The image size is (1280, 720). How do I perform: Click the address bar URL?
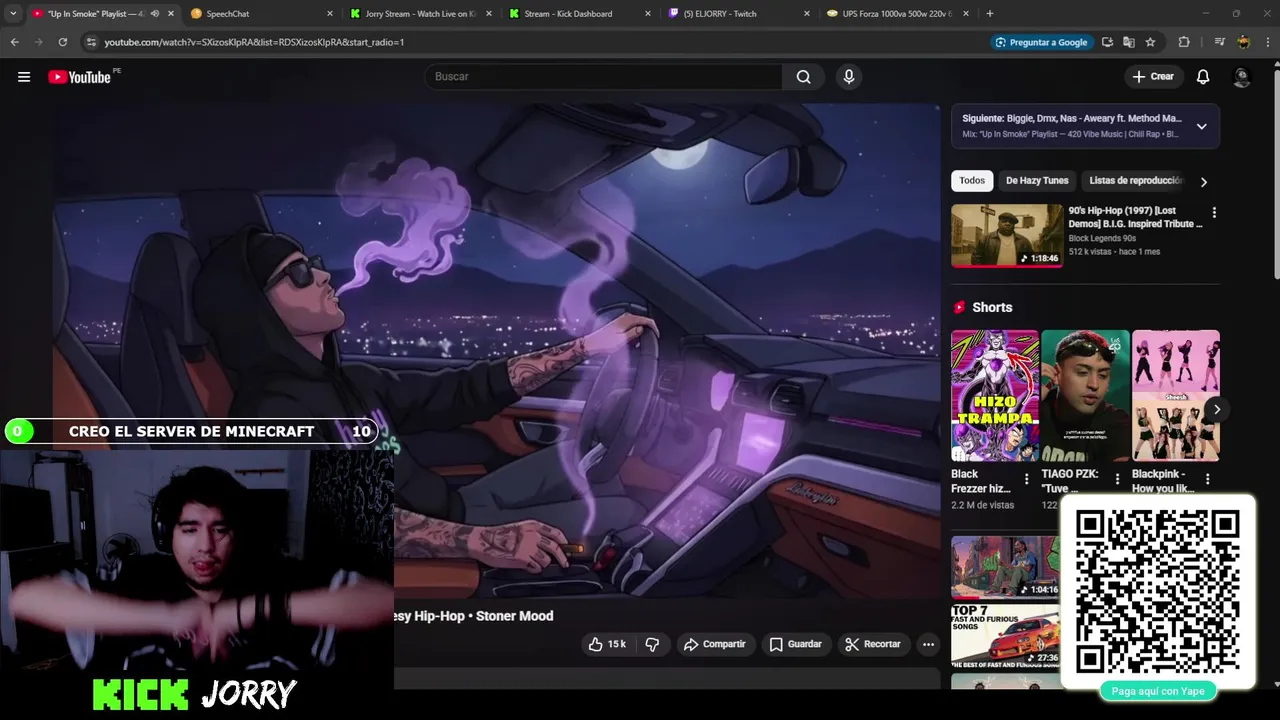254,42
